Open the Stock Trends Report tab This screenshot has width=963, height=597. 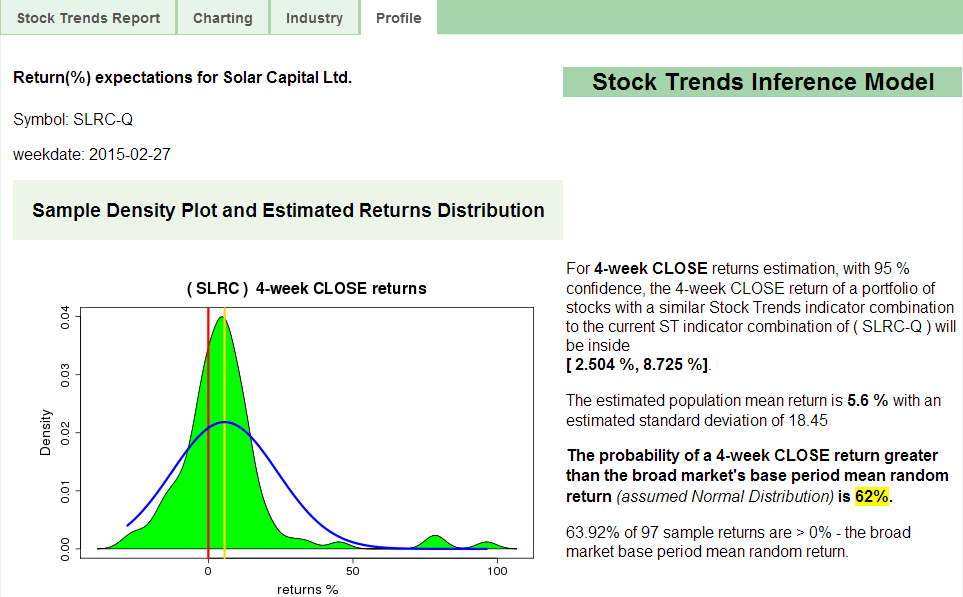[x=88, y=18]
